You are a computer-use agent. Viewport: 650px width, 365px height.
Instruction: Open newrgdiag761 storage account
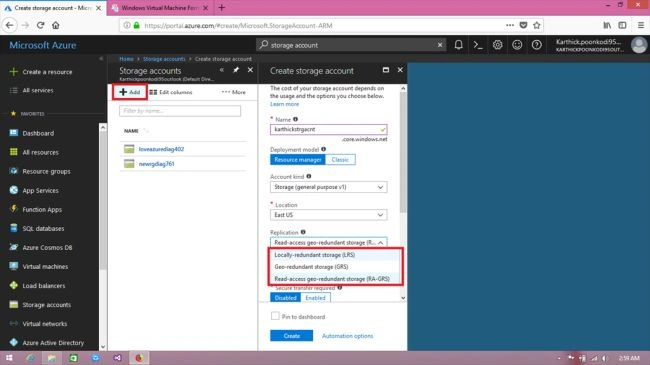coord(156,164)
